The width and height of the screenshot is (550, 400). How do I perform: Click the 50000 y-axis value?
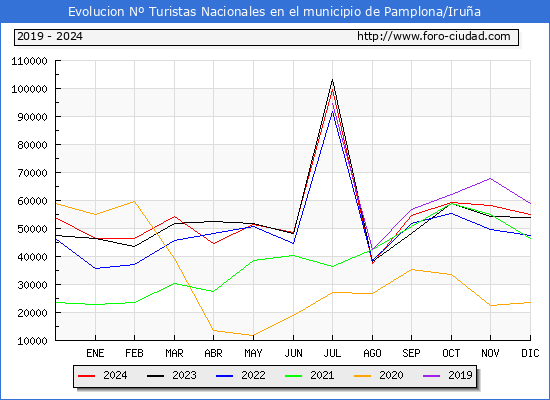32,229
